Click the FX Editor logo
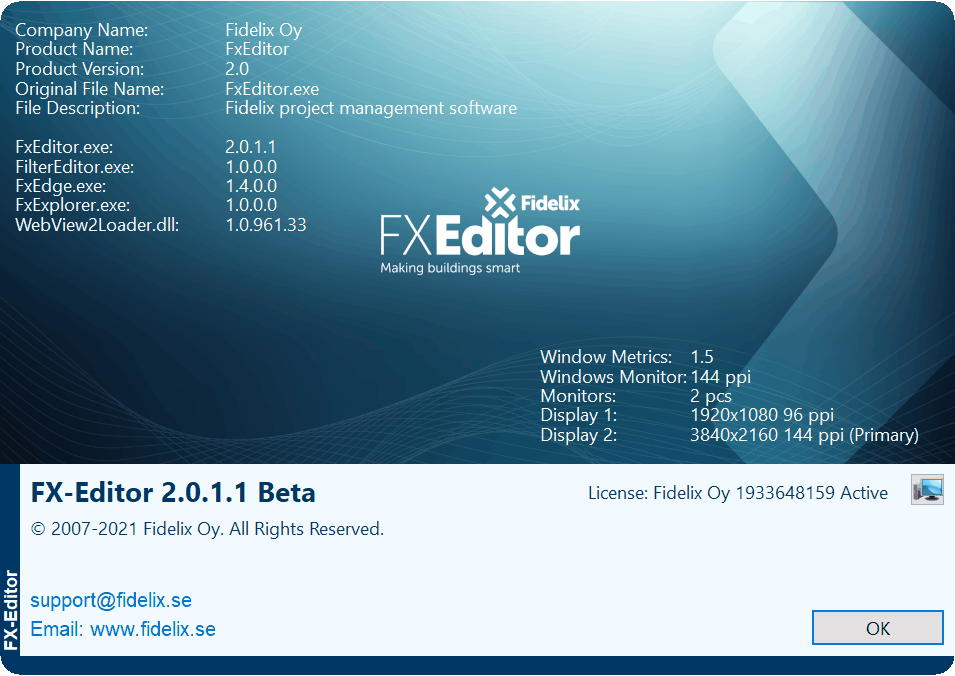The height and width of the screenshot is (676, 955). (x=480, y=230)
